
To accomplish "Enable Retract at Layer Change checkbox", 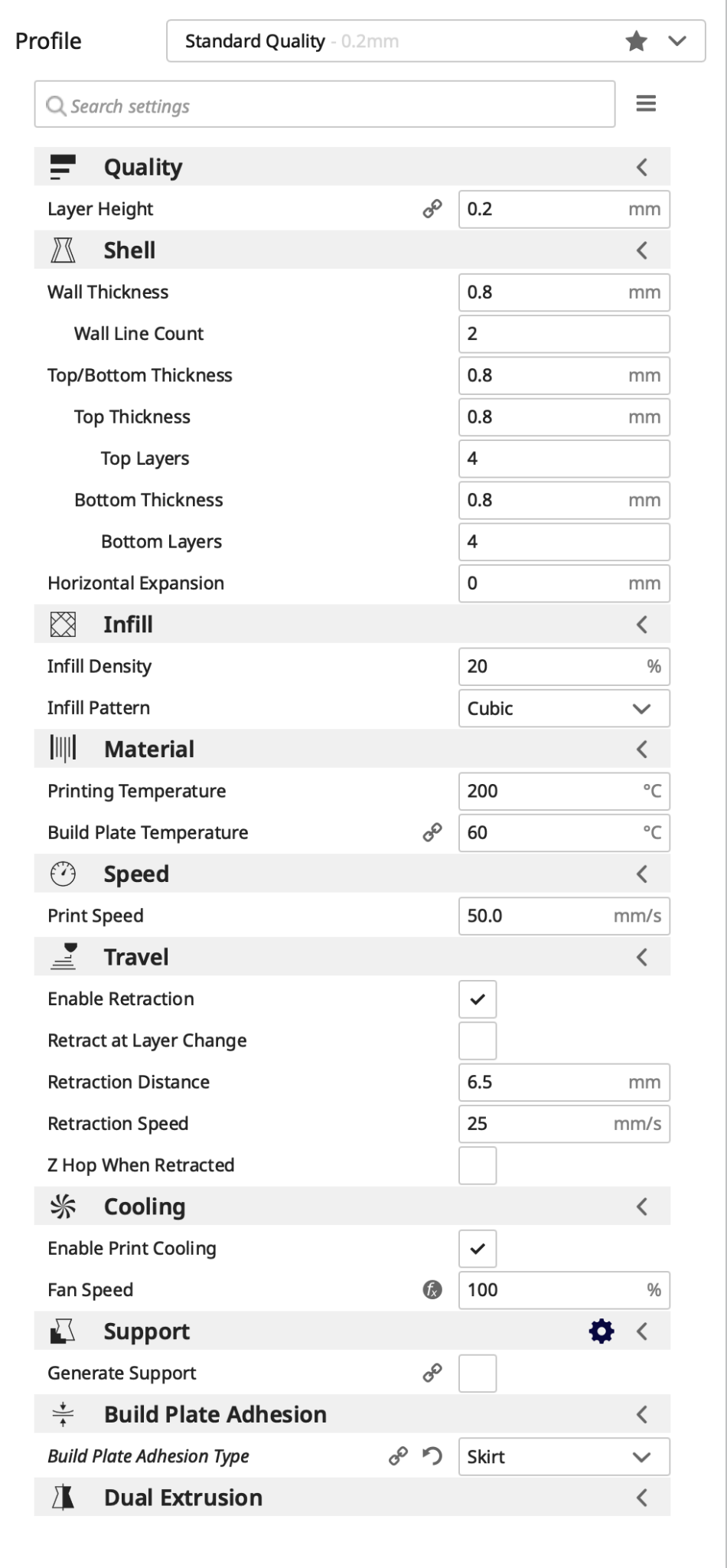I will [478, 1040].
